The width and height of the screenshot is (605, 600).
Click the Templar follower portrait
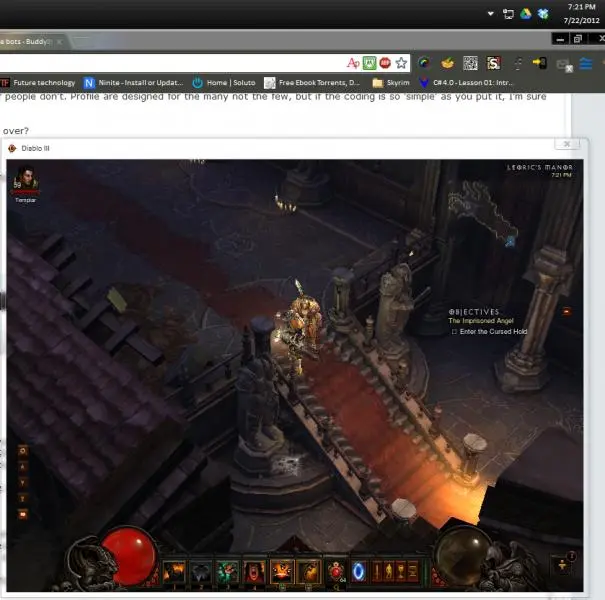tap(26, 180)
